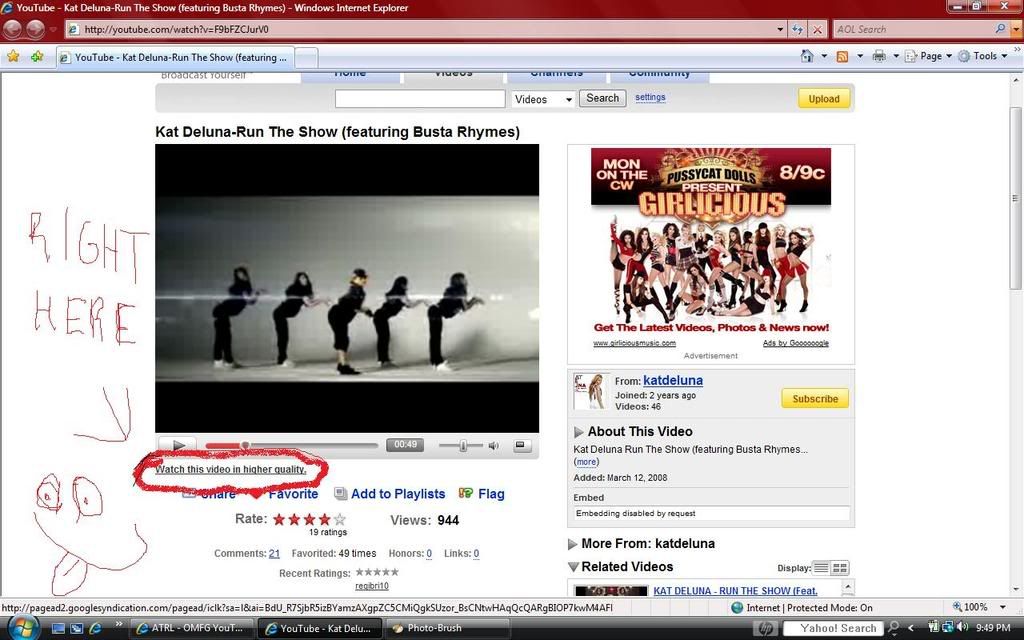Print the page using the printer icon
This screenshot has height=640, width=1024.
pyautogui.click(x=879, y=56)
